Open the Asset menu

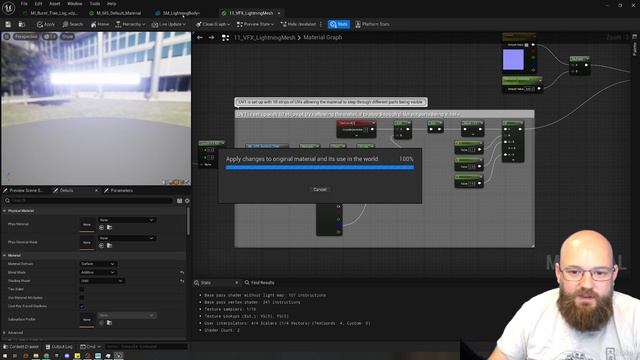55,4
